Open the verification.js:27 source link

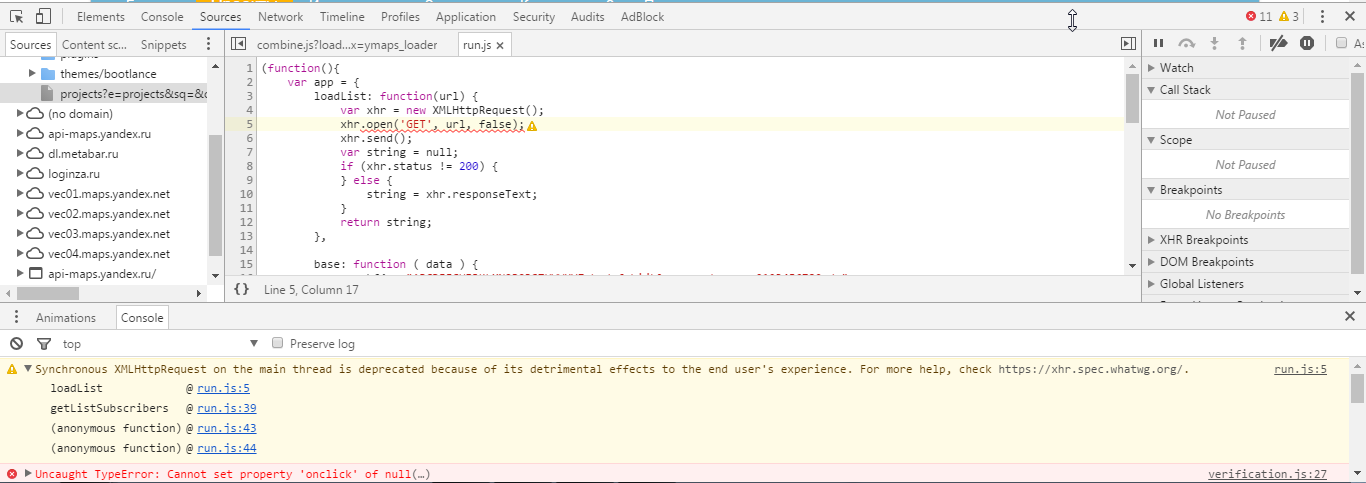[x=1267, y=474]
